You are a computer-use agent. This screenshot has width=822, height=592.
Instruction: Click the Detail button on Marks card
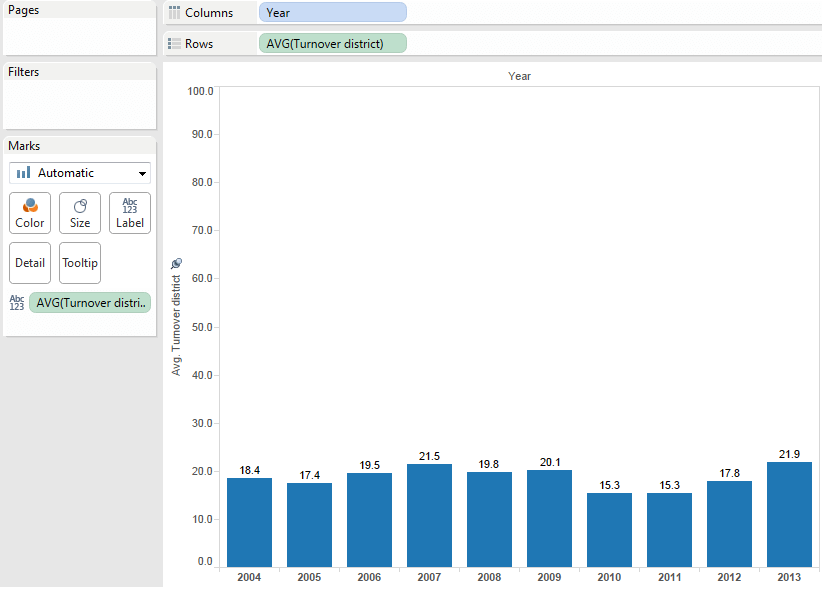29,262
